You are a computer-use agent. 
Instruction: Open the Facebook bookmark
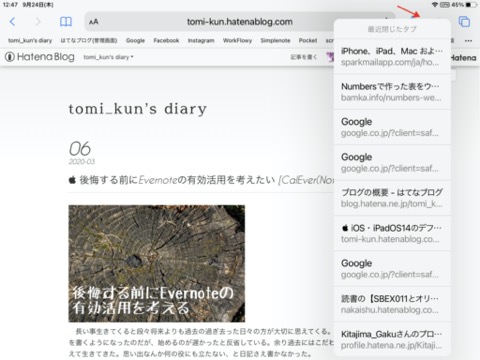point(166,41)
